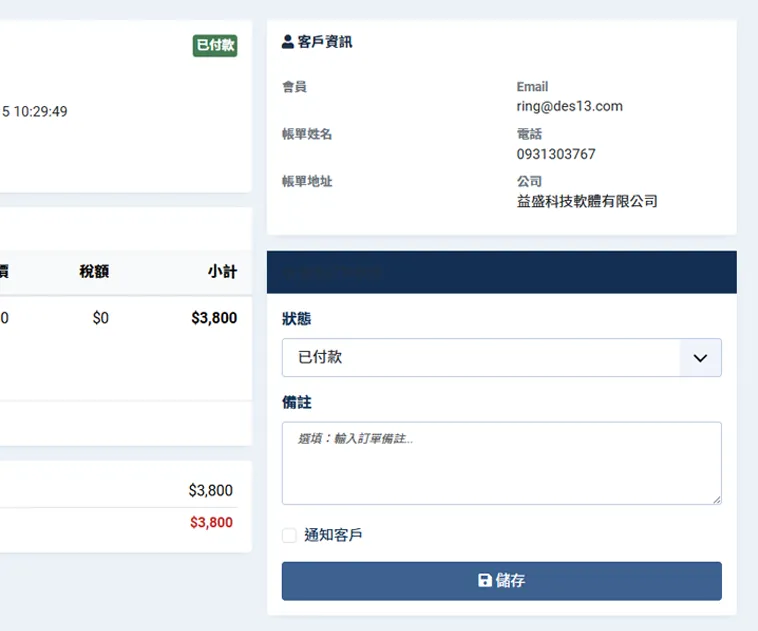The image size is (758, 631).
Task: Click the $0 tax amount cell
Action: pyautogui.click(x=101, y=318)
